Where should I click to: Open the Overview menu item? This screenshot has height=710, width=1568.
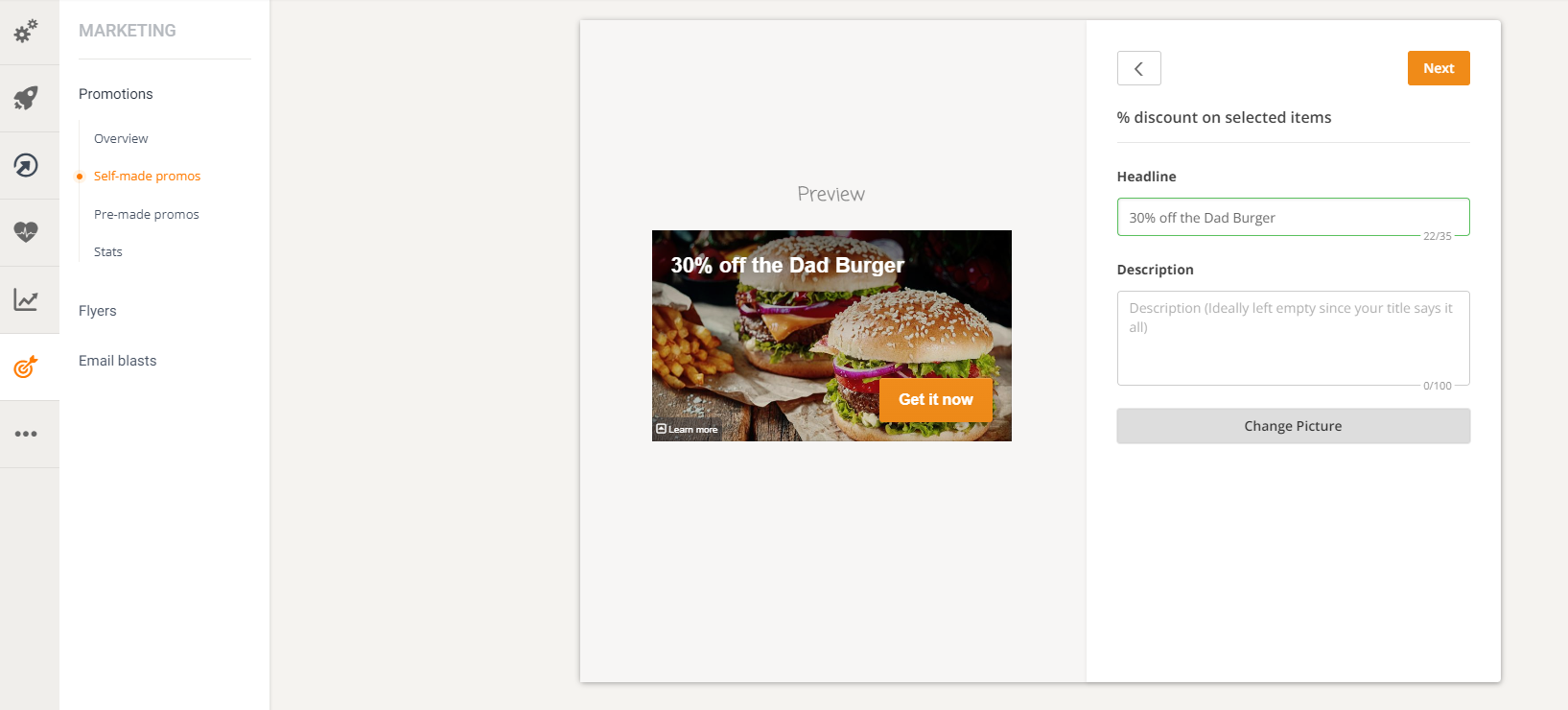click(x=121, y=138)
